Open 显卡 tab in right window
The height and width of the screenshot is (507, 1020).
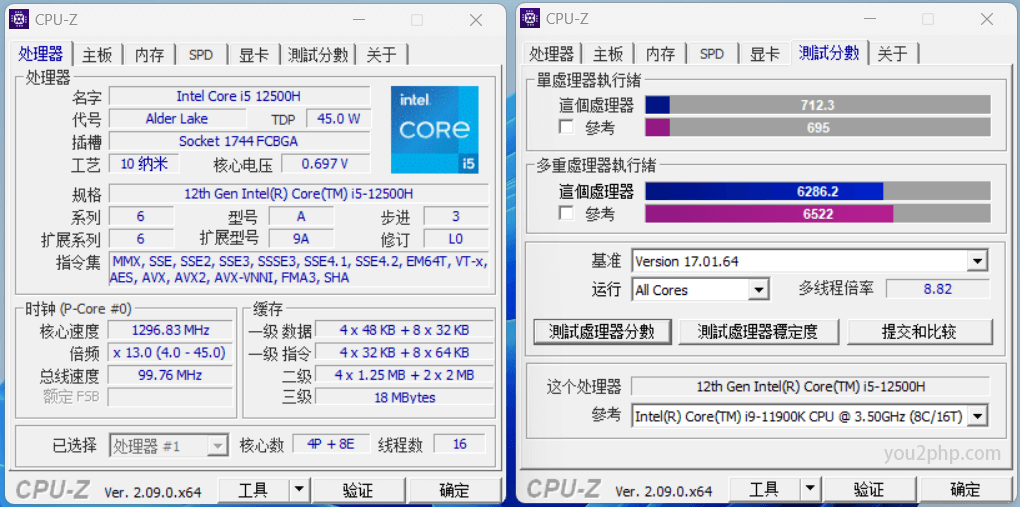click(765, 55)
